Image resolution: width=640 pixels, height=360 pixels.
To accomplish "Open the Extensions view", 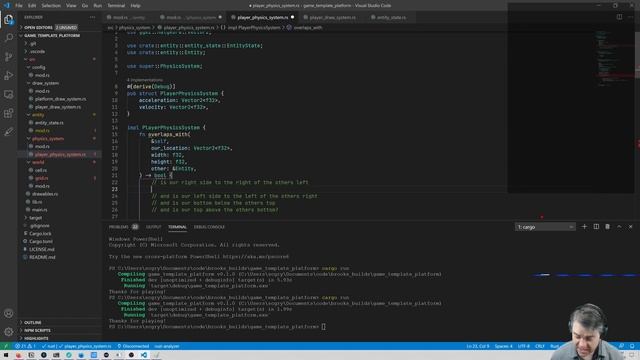I will 9,113.
